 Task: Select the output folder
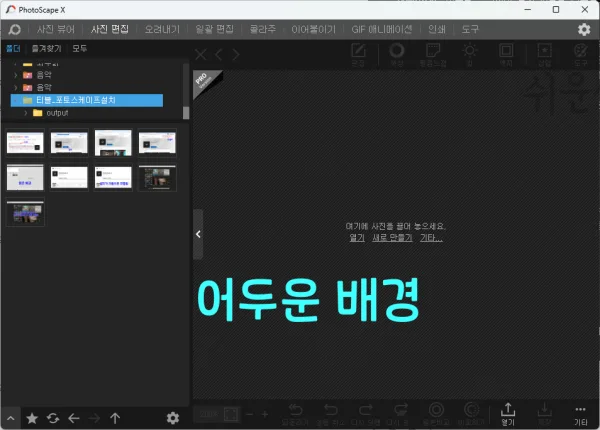[x=57, y=113]
